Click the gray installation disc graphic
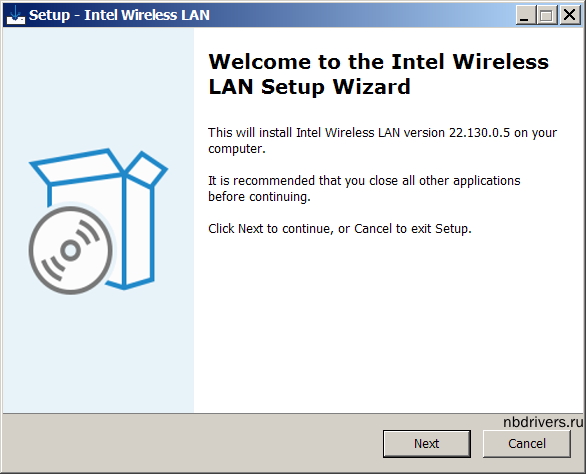 click(70, 250)
